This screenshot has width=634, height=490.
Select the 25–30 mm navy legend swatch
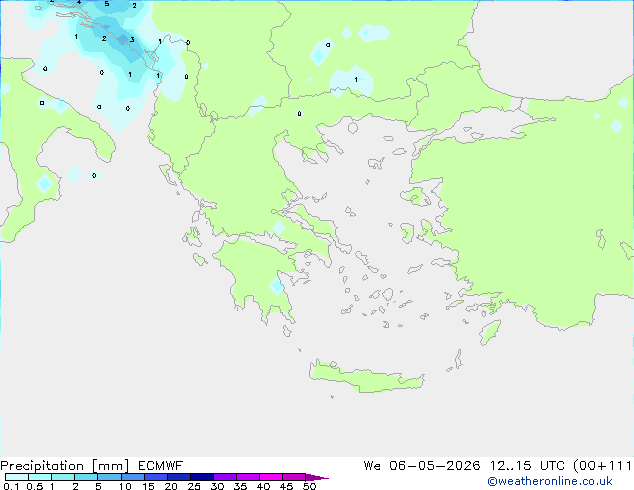pyautogui.click(x=201, y=477)
